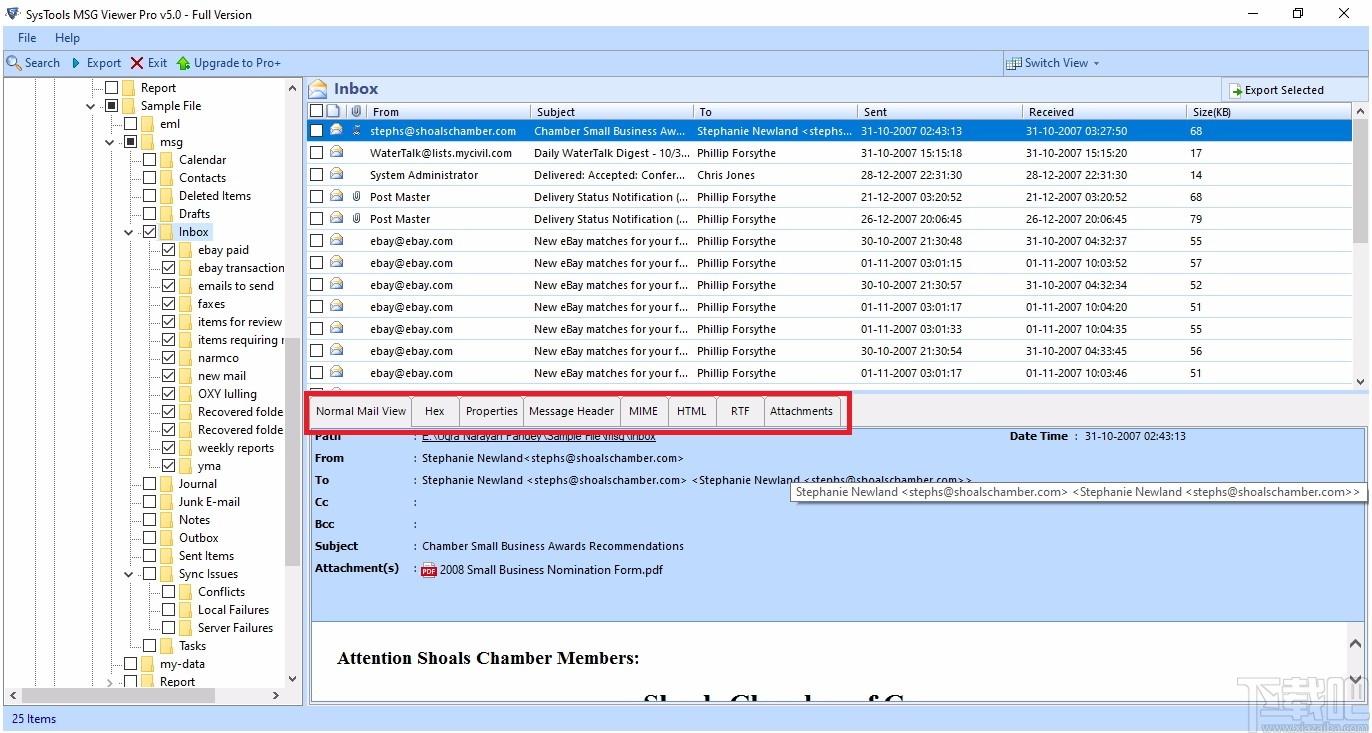Click attachment column header paperclip icon

point(356,111)
